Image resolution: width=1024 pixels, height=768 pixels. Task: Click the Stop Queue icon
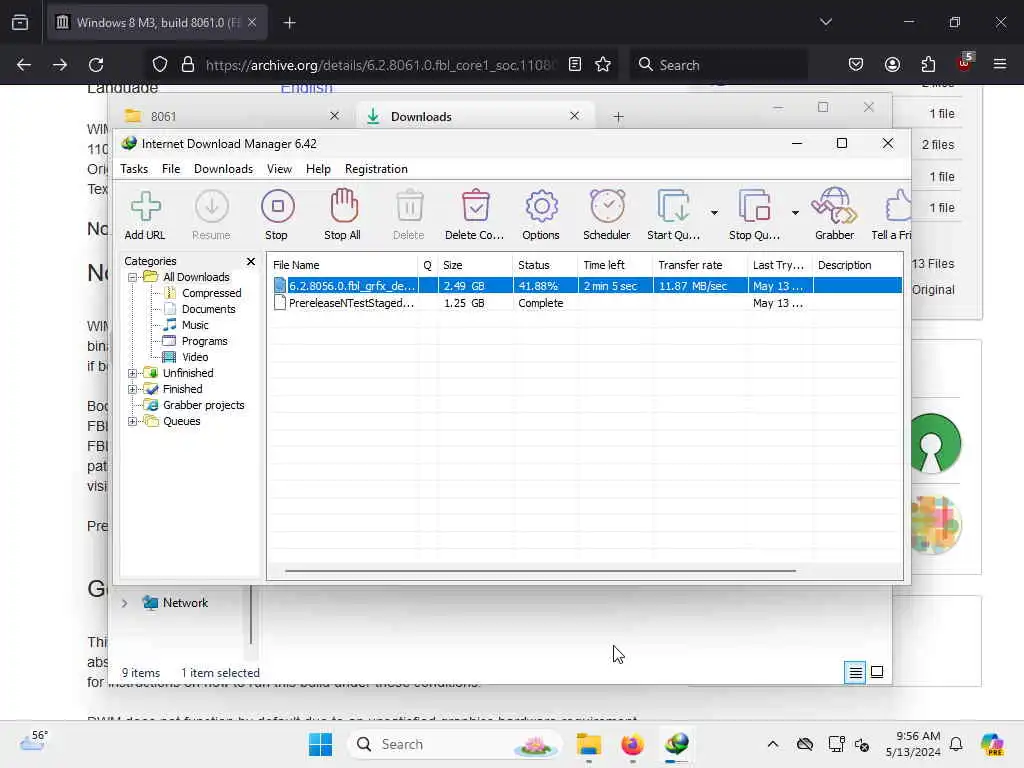(x=754, y=214)
